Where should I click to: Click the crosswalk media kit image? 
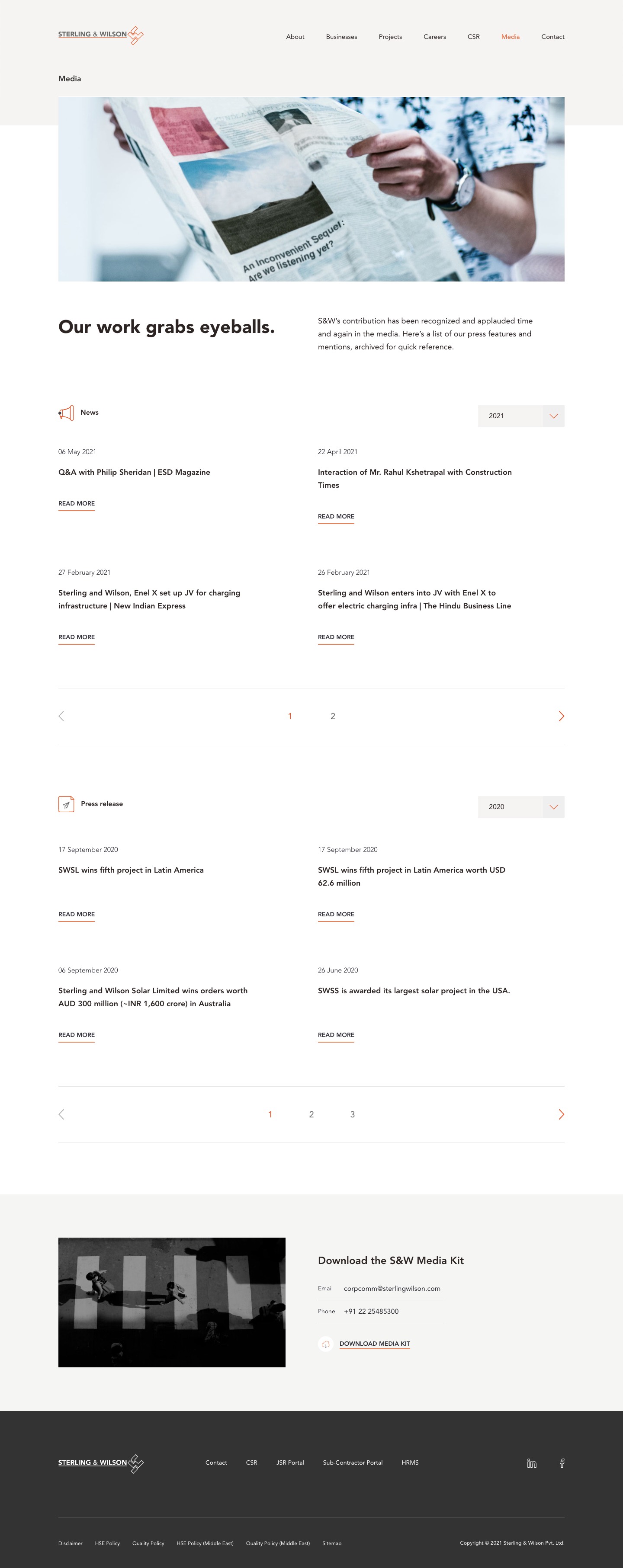pos(172,1302)
